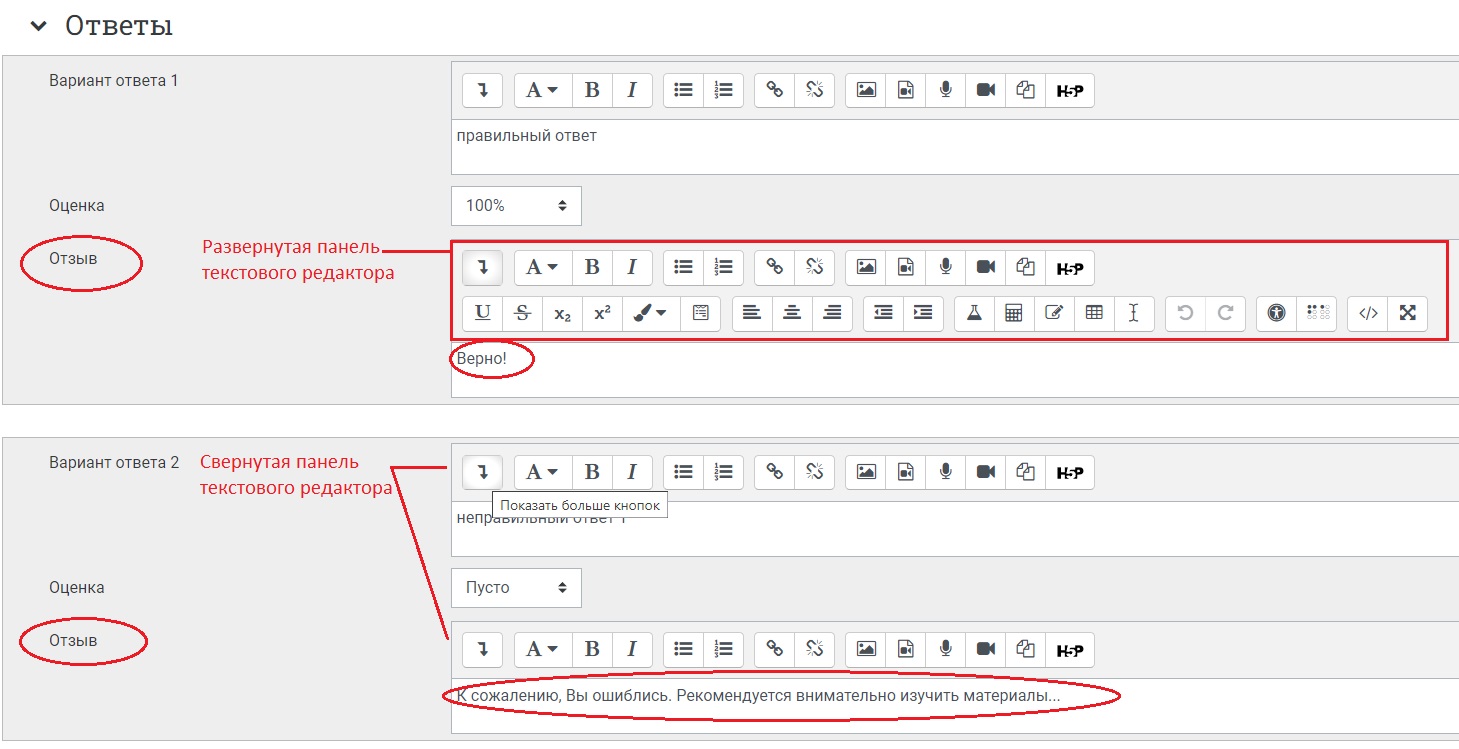Click the insert table icon
The image size is (1459, 749).
tap(1094, 313)
